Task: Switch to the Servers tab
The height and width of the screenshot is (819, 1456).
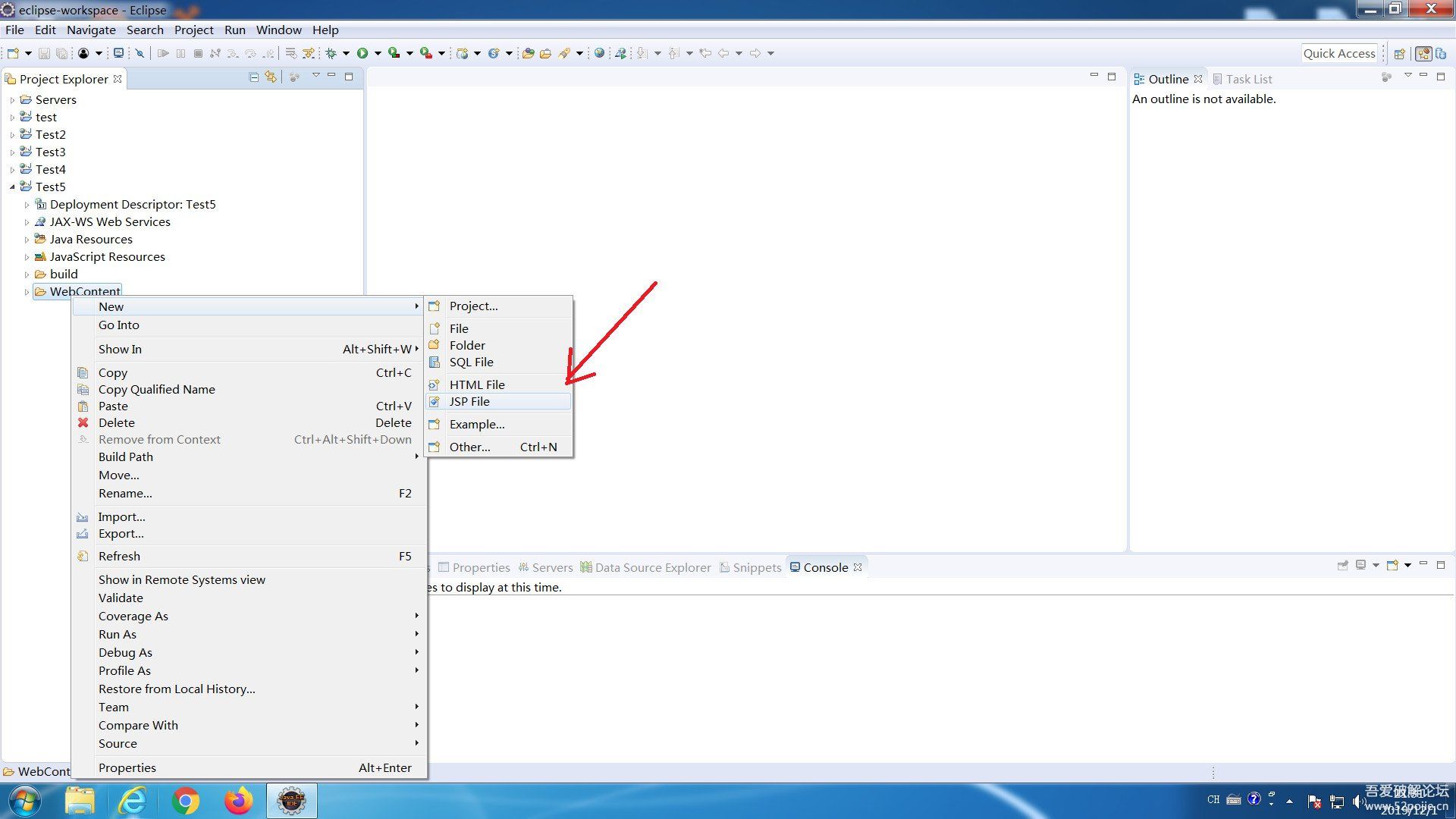Action: 545,567
